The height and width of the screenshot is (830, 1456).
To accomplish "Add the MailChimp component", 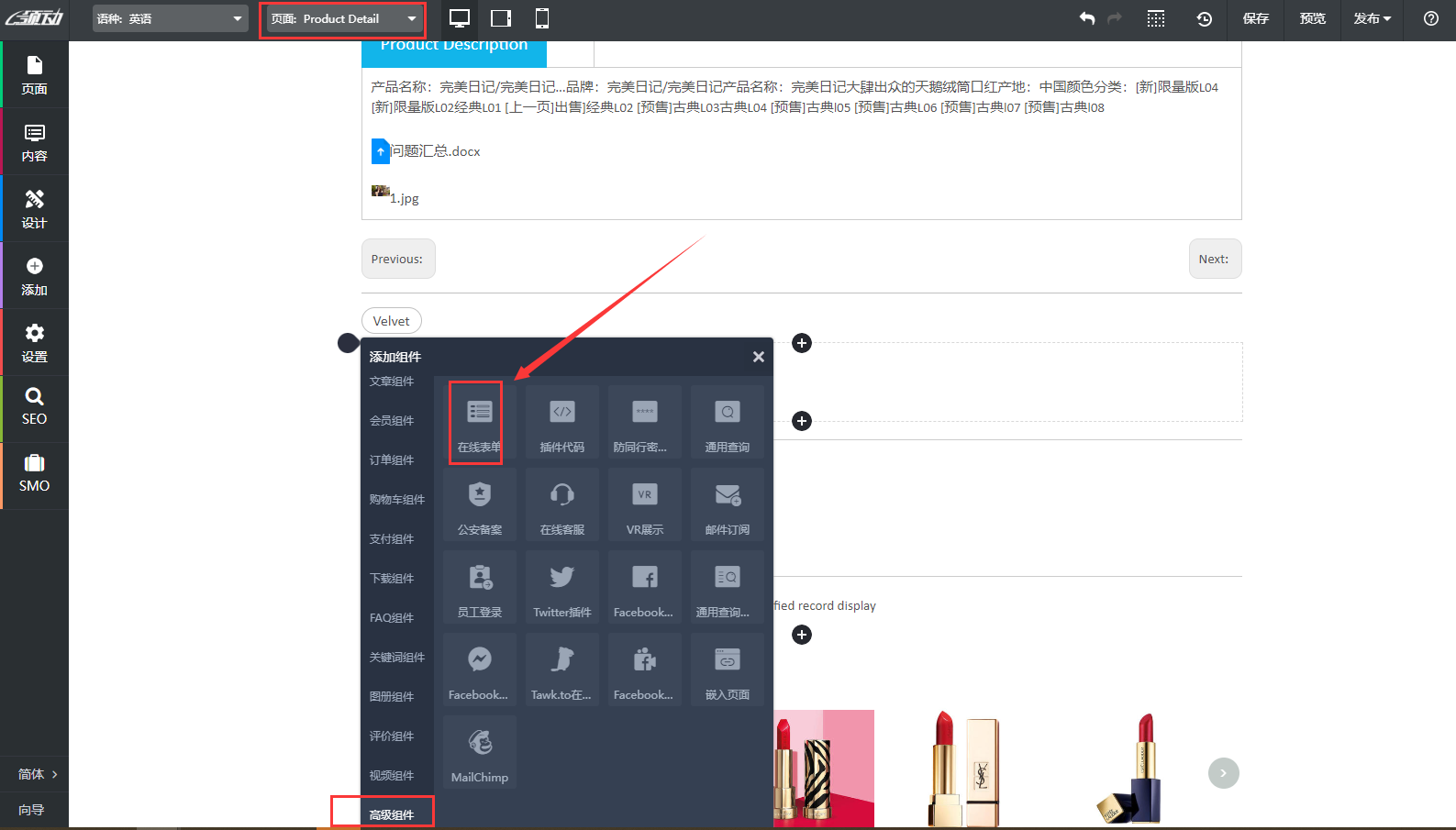I will 479,752.
